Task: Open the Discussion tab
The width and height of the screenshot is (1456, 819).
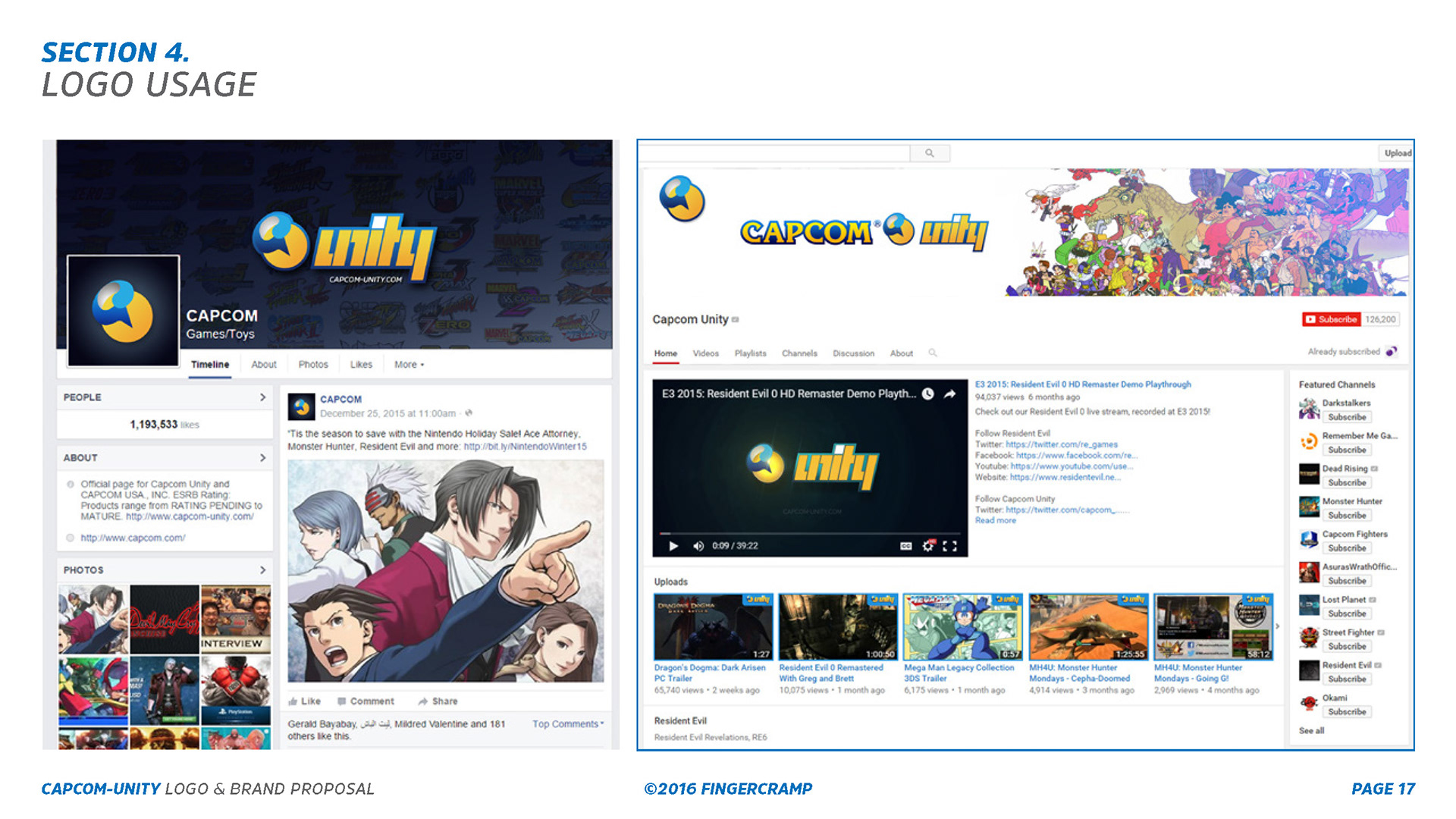Action: [854, 353]
